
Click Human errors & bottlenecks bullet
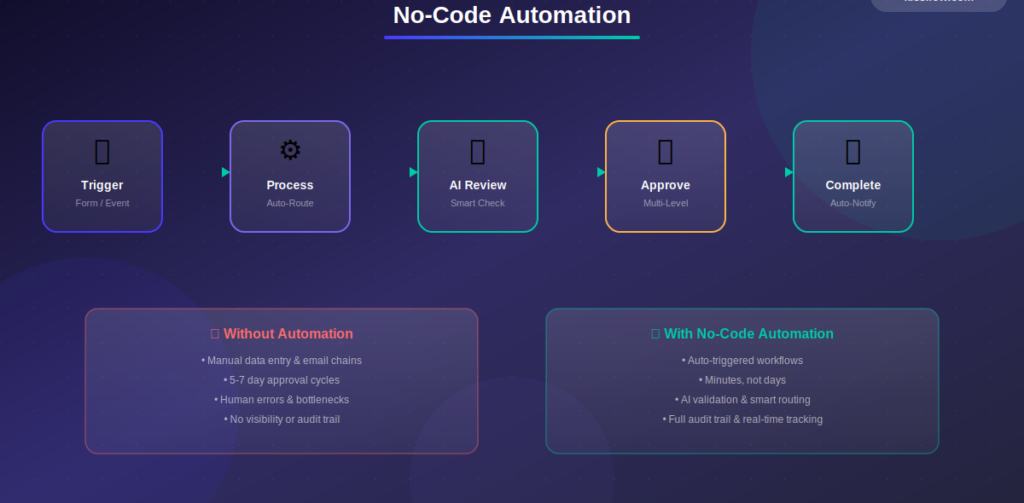(x=281, y=400)
